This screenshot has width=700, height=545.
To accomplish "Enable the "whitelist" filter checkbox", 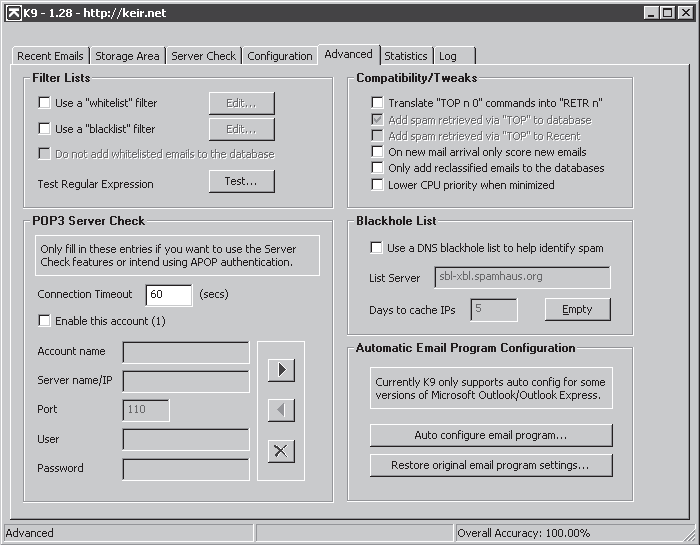I will click(x=44, y=103).
